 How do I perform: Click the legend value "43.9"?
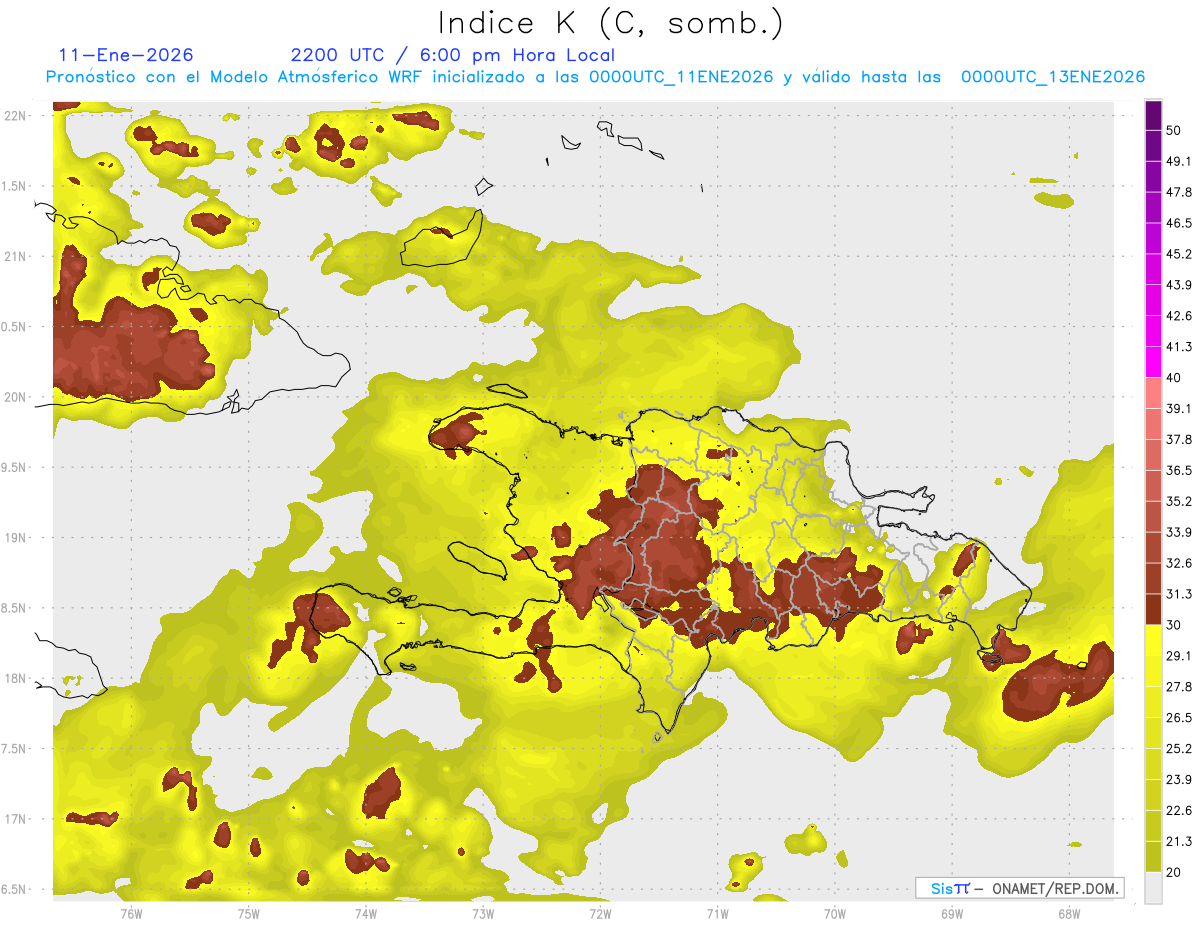pyautogui.click(x=1179, y=285)
